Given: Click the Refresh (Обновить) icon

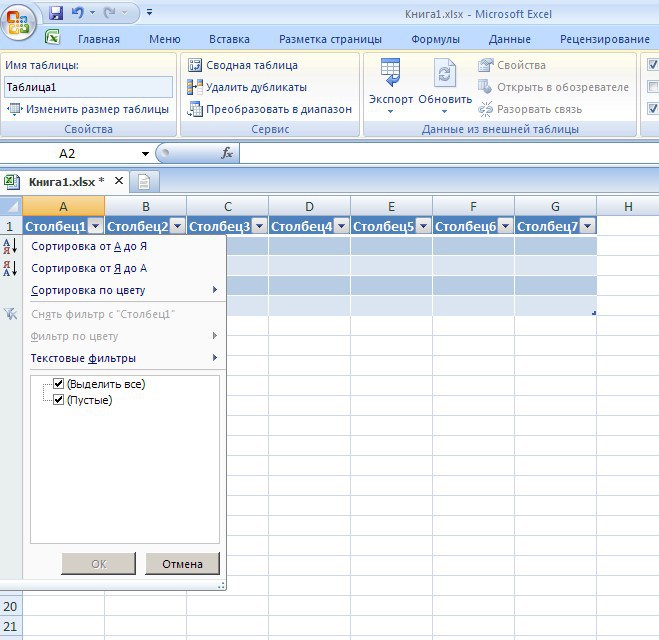Looking at the screenshot, I should [445, 75].
